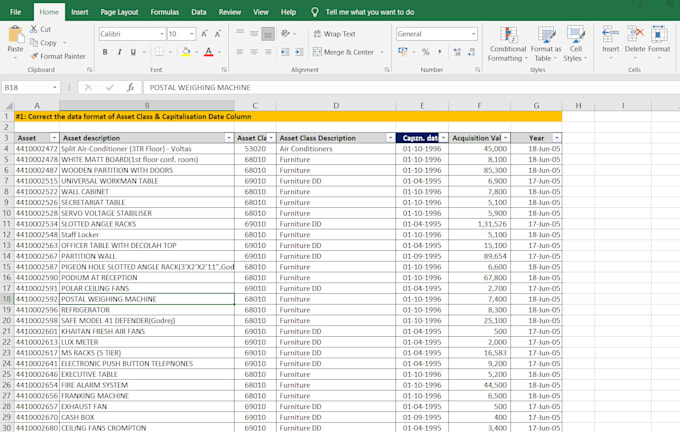Click the Name Box showing B18
This screenshot has height=432, width=680.
[30, 88]
